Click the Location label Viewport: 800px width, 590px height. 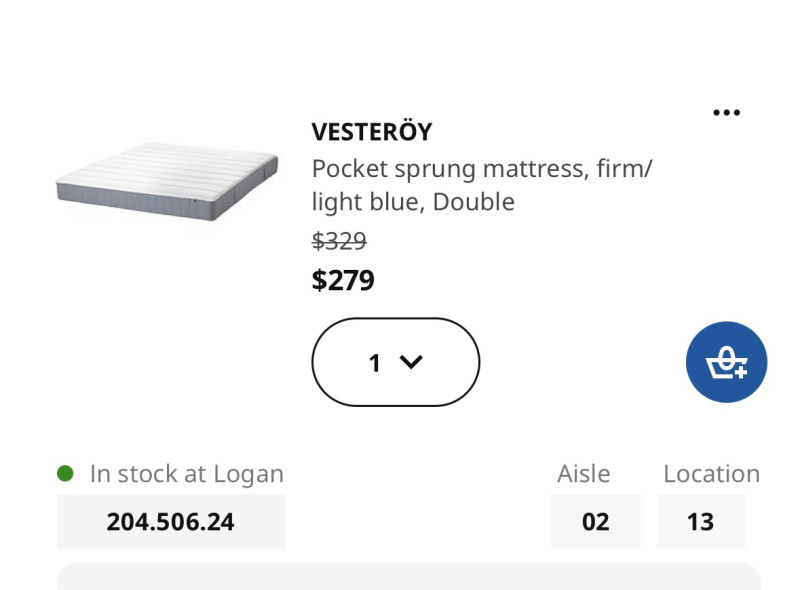[712, 474]
